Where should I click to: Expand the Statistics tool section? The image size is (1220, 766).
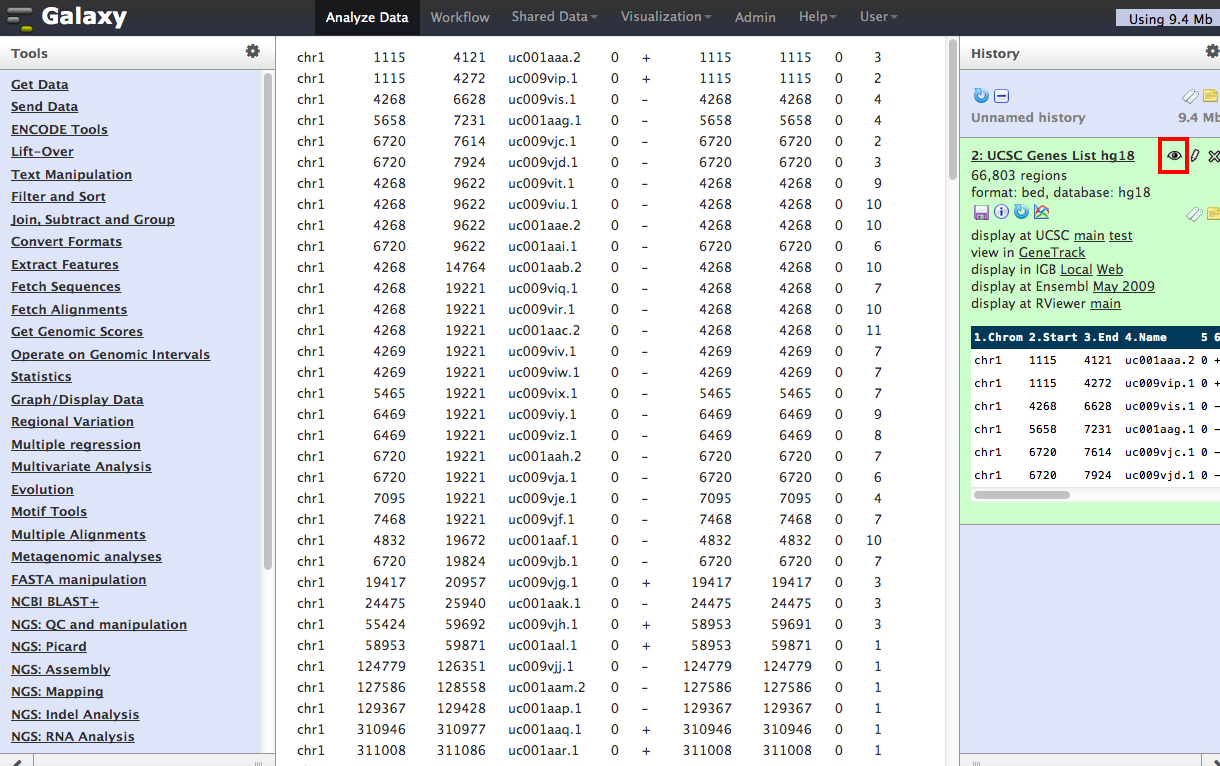click(41, 377)
